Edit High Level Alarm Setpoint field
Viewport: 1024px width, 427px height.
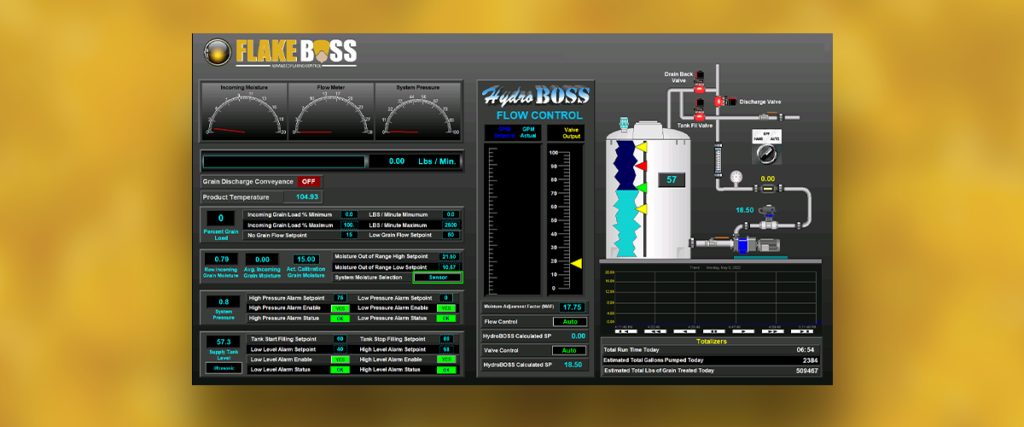pyautogui.click(x=446, y=349)
